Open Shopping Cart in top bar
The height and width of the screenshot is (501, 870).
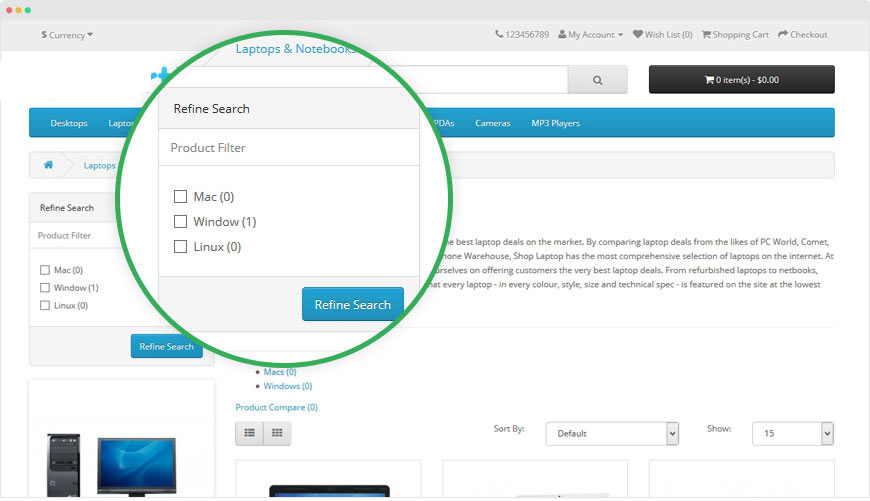(x=735, y=35)
